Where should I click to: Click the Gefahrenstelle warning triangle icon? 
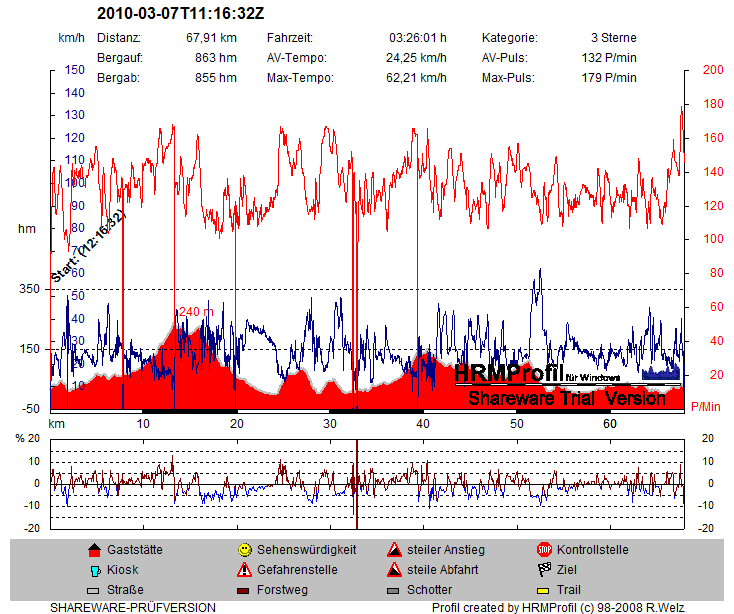point(244,570)
